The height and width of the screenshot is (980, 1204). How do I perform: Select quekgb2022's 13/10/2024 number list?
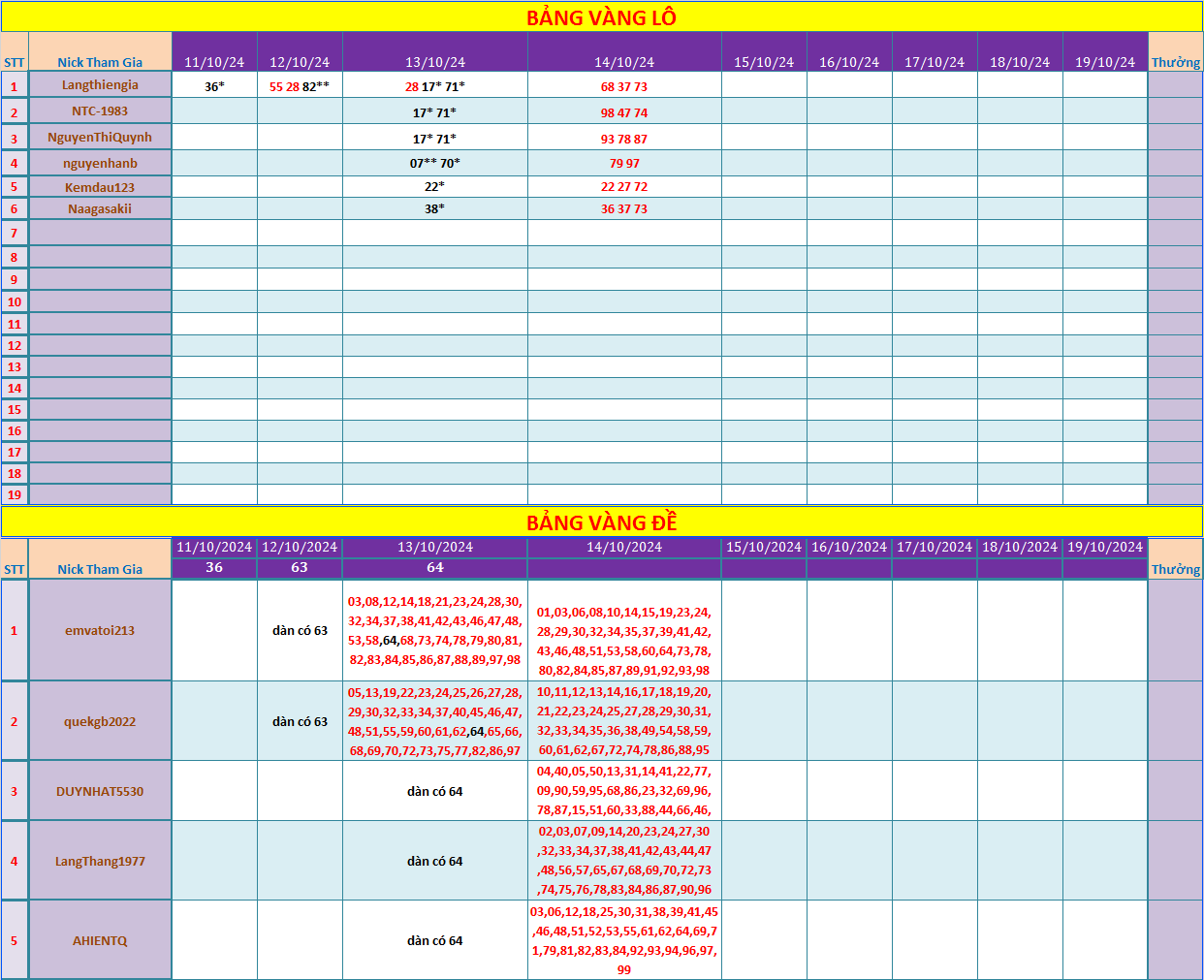[435, 721]
